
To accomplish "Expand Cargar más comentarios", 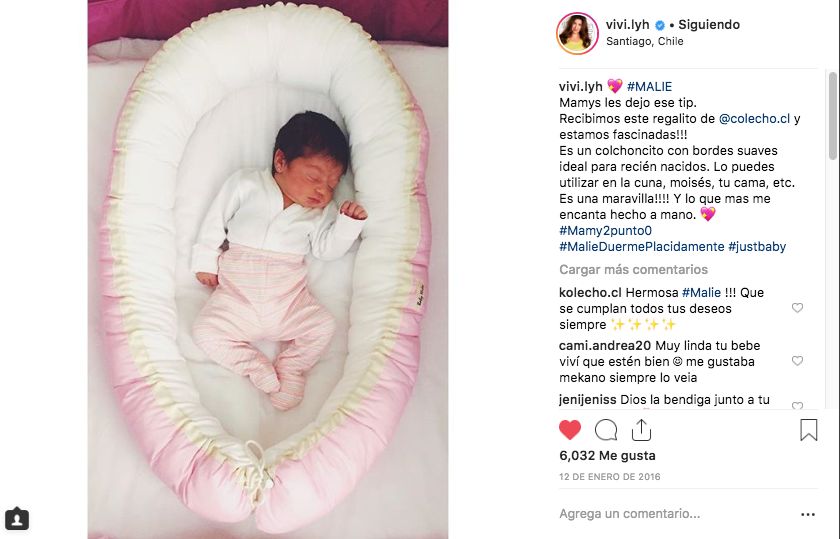I will click(633, 270).
